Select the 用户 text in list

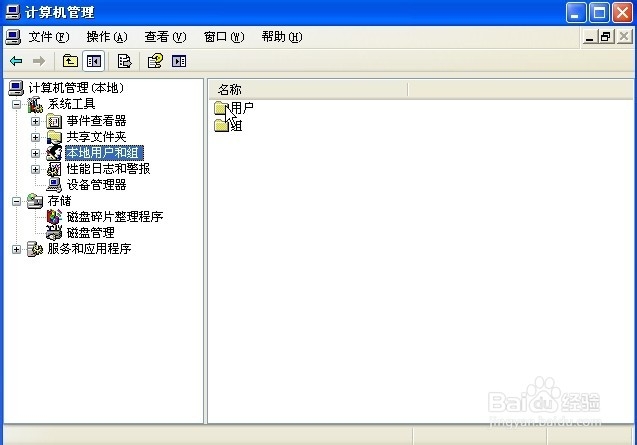[x=242, y=108]
